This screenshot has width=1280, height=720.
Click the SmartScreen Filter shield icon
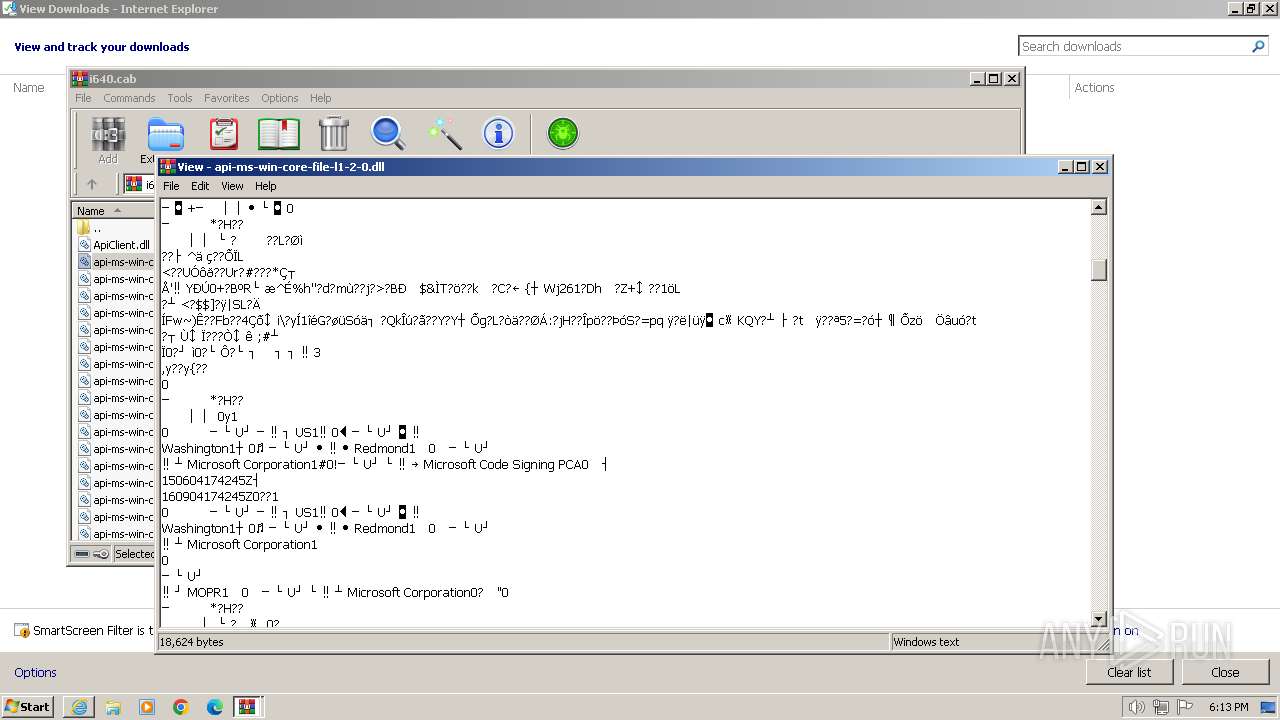coord(22,631)
